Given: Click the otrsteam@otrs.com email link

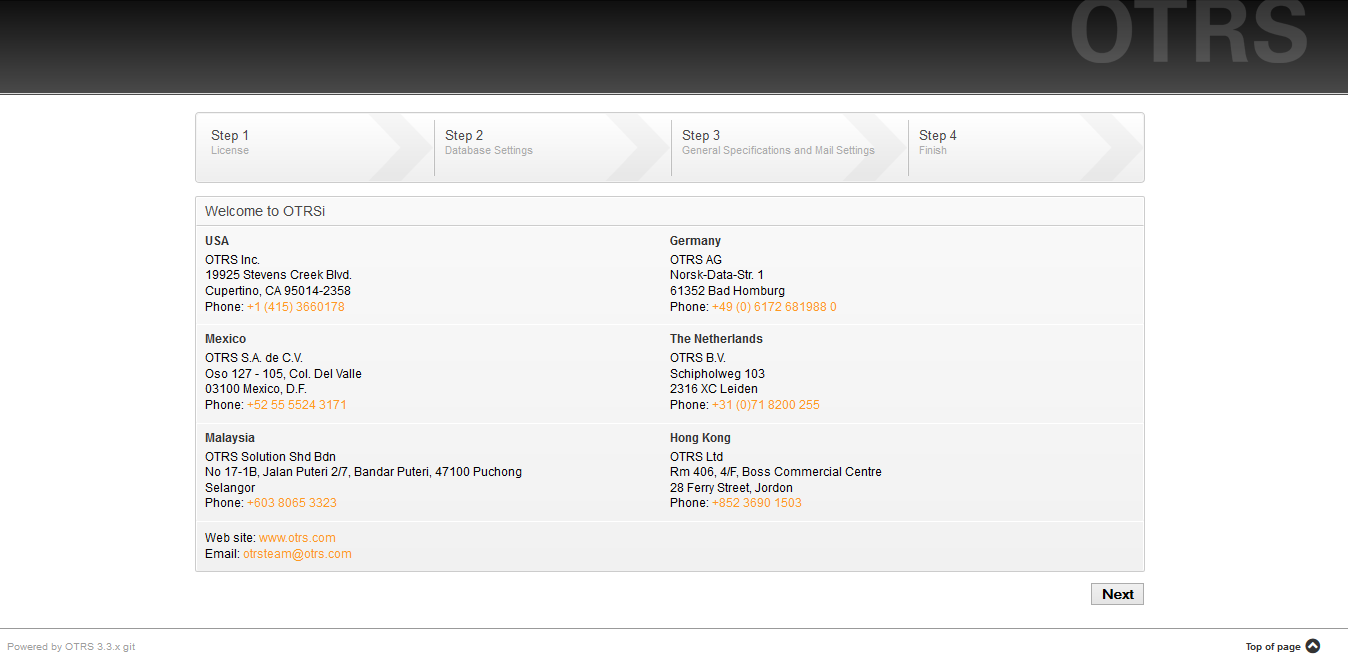Looking at the screenshot, I should (297, 554).
